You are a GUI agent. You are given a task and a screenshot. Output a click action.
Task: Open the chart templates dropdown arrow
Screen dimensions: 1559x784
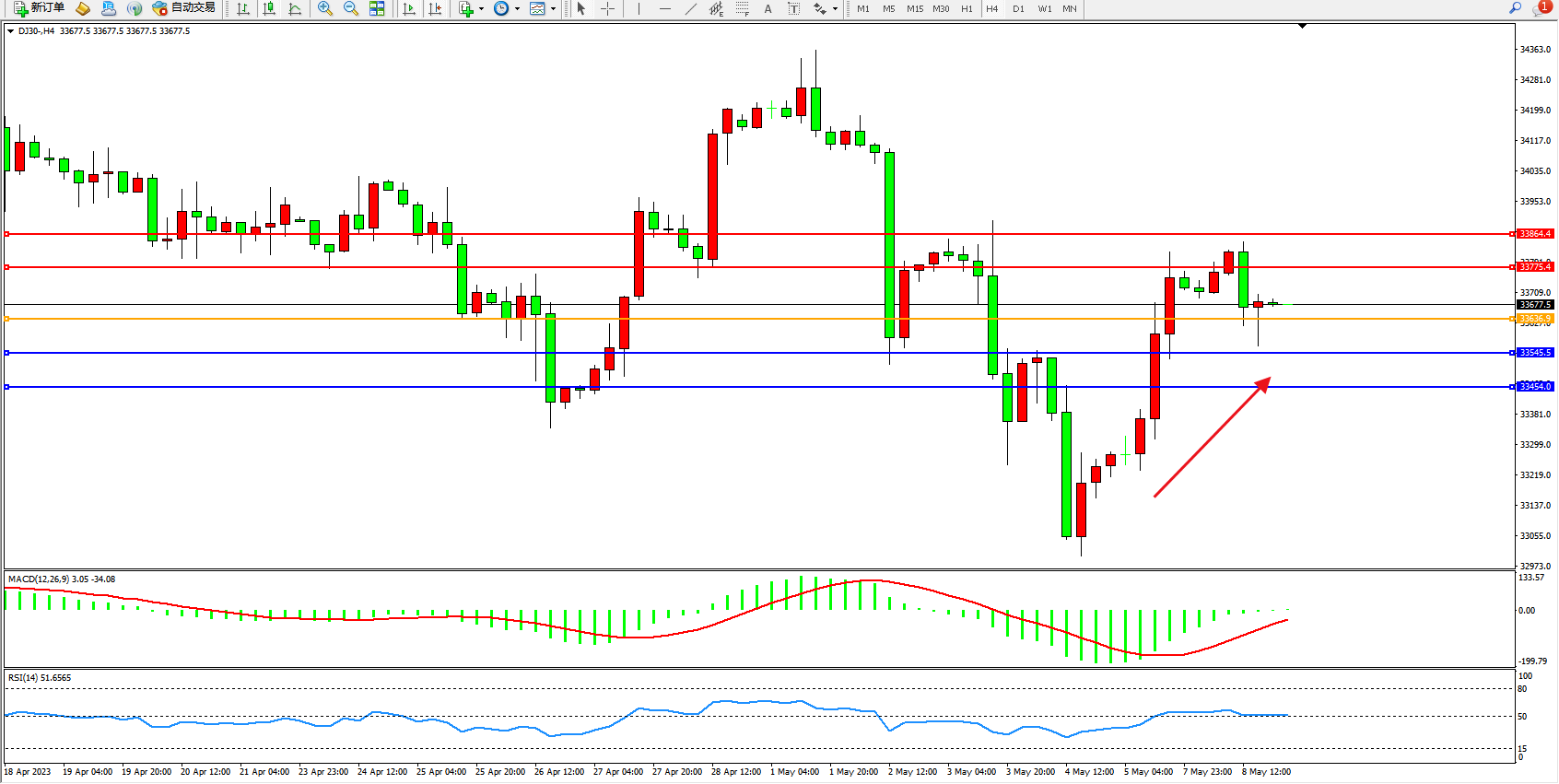(553, 9)
